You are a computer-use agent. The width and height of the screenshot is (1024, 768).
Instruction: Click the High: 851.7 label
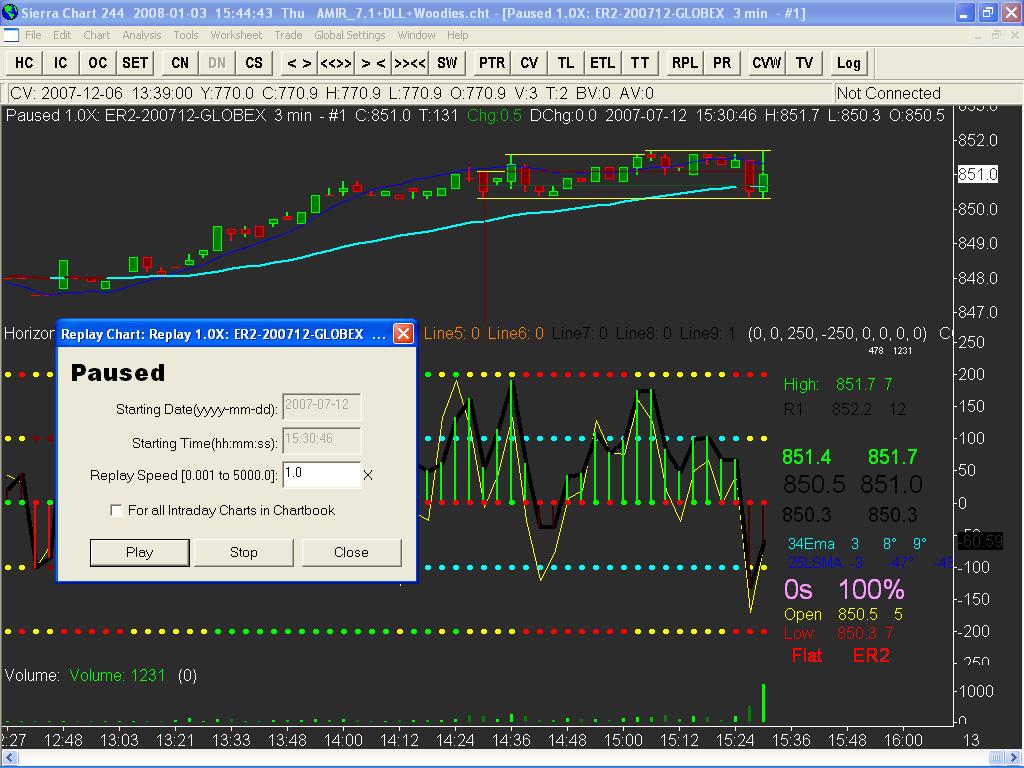point(838,384)
